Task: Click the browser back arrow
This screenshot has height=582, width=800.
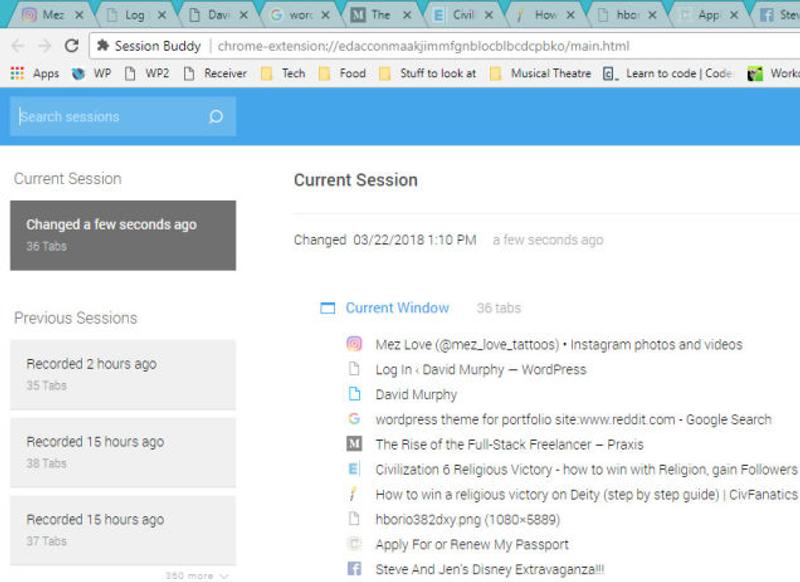Action: click(x=18, y=46)
